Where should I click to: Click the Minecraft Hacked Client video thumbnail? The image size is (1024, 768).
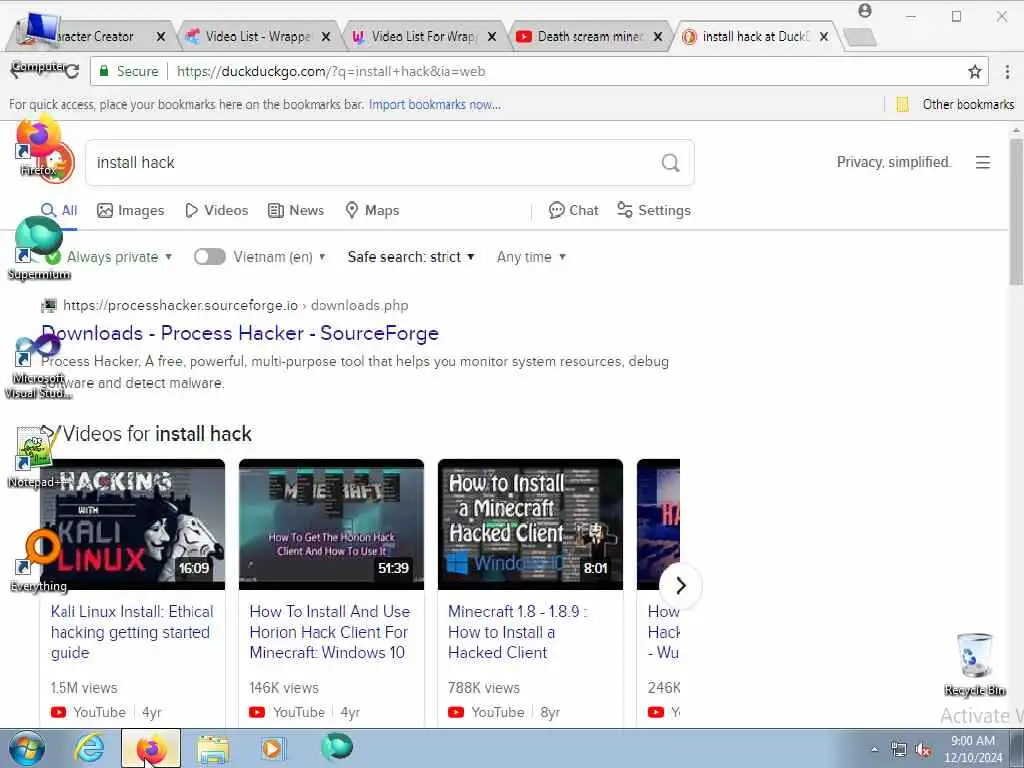(530, 524)
